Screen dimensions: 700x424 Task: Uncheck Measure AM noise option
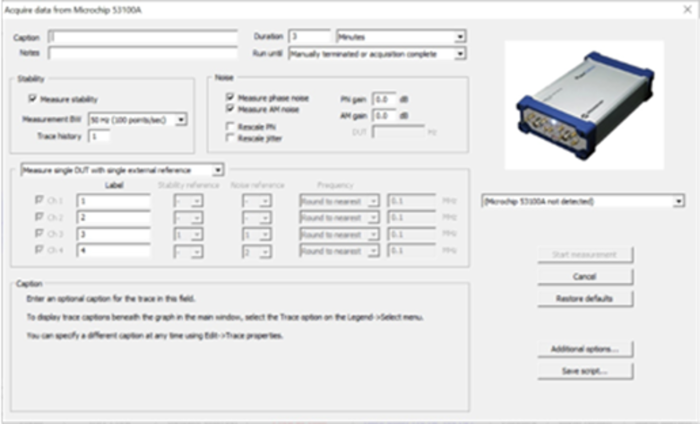(231, 108)
